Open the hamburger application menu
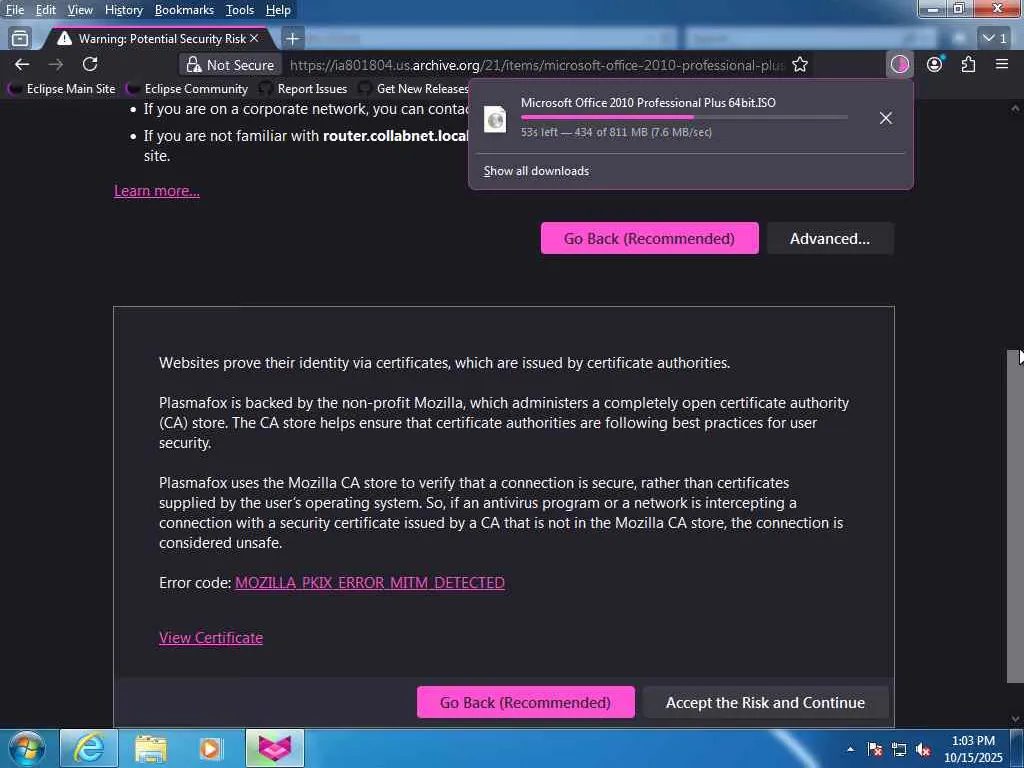This screenshot has height=768, width=1024. [x=1002, y=64]
